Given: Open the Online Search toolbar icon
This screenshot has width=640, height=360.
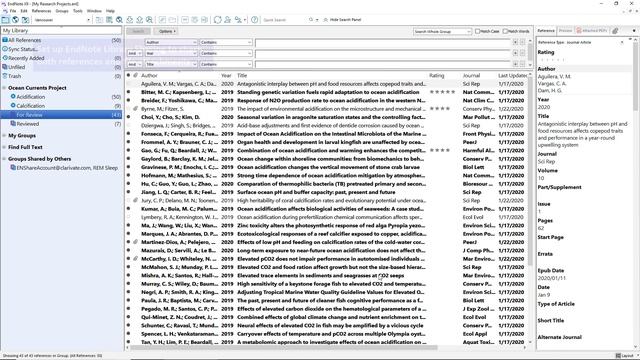Looking at the screenshot, I should tap(119, 20).
